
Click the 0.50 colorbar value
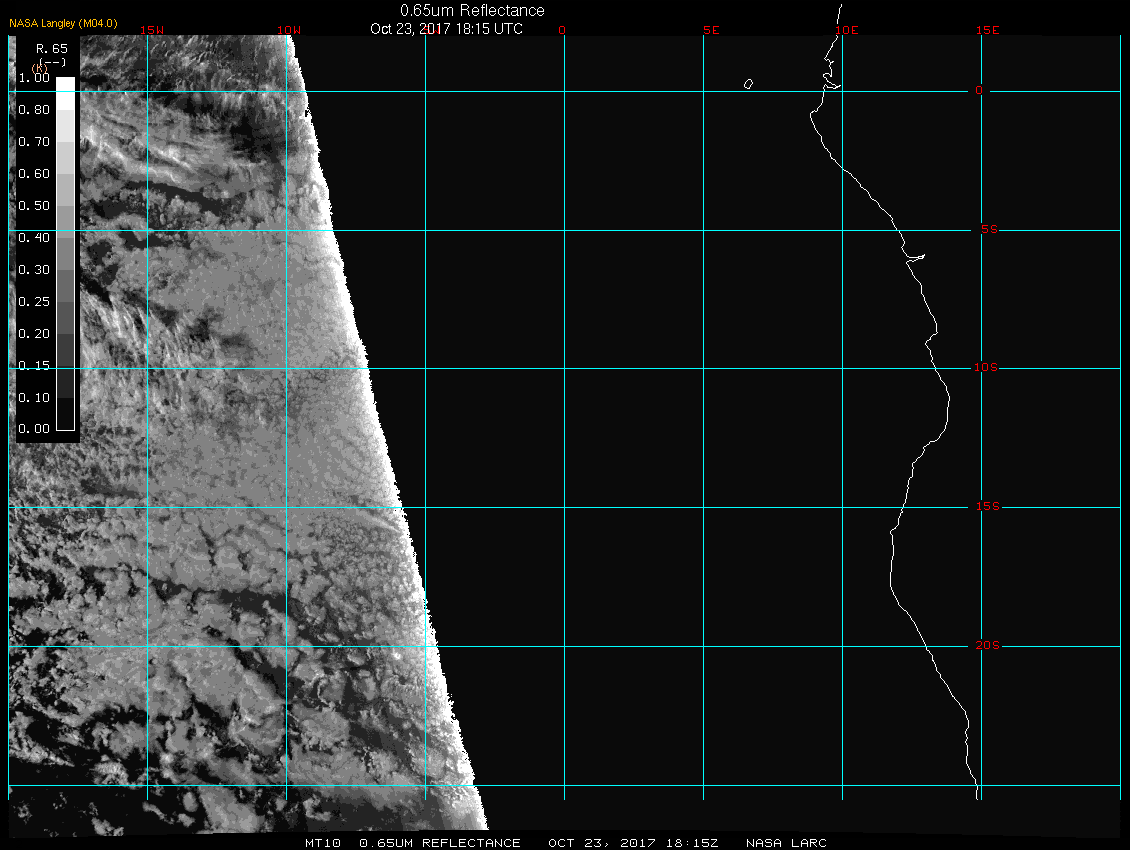(x=34, y=205)
